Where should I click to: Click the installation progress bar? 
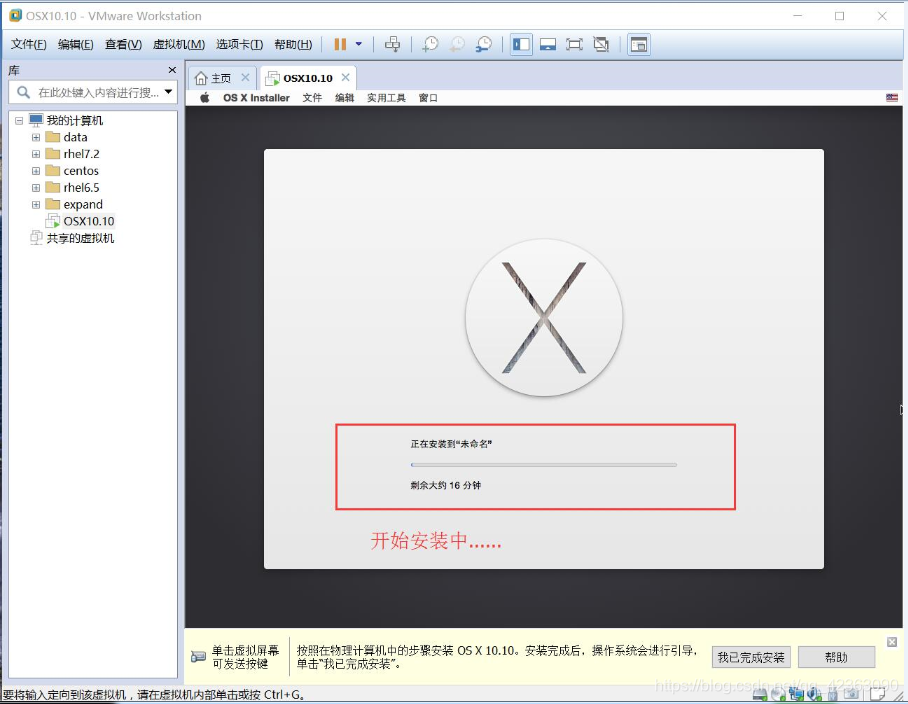click(544, 464)
